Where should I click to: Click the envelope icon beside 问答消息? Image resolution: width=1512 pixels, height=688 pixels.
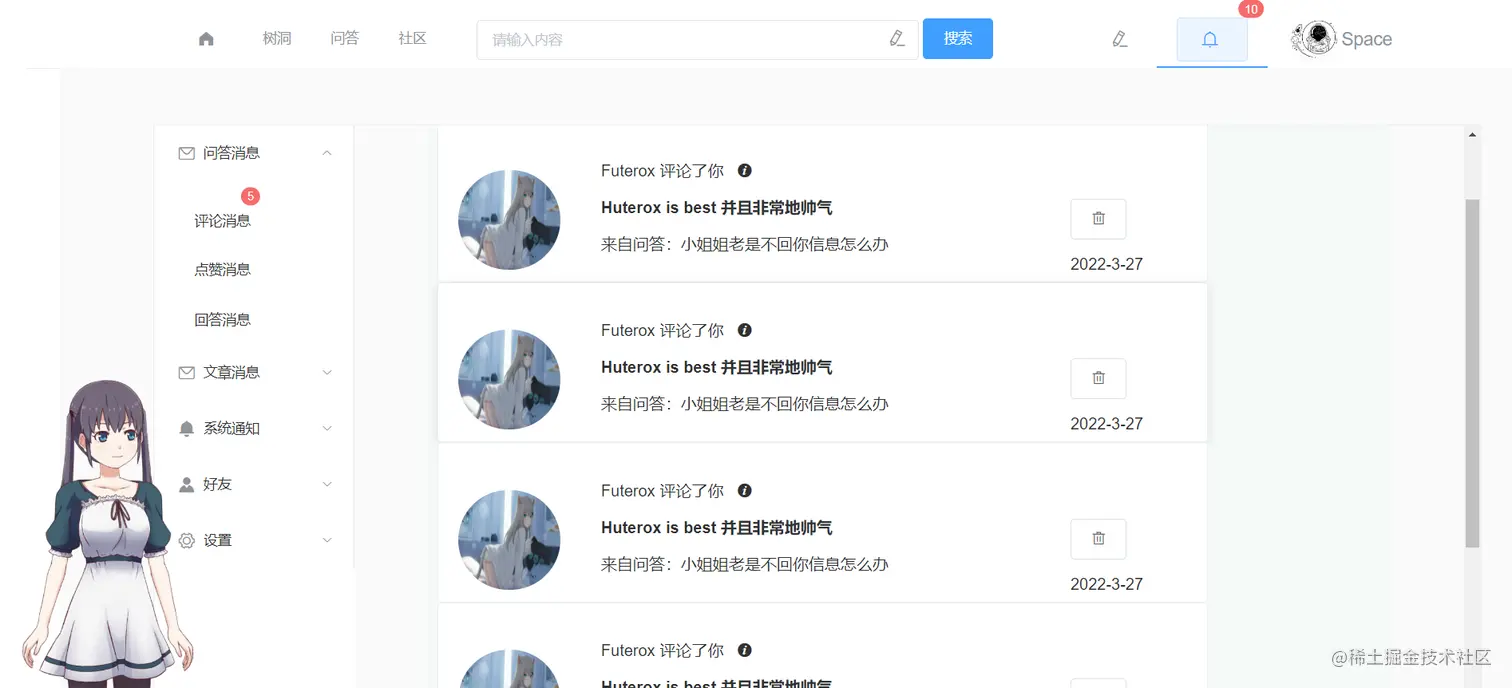pos(186,152)
